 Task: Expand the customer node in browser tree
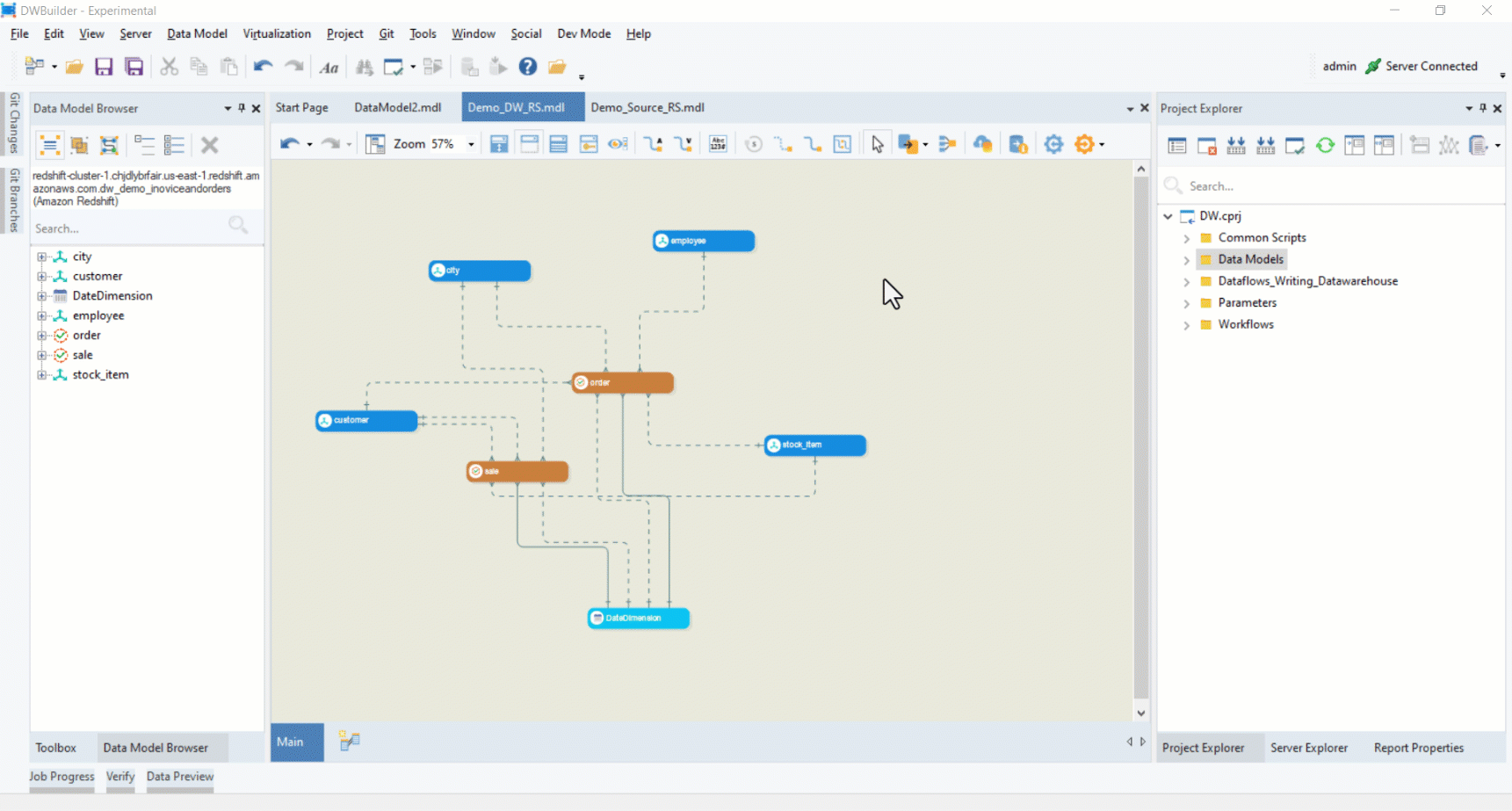click(x=41, y=276)
